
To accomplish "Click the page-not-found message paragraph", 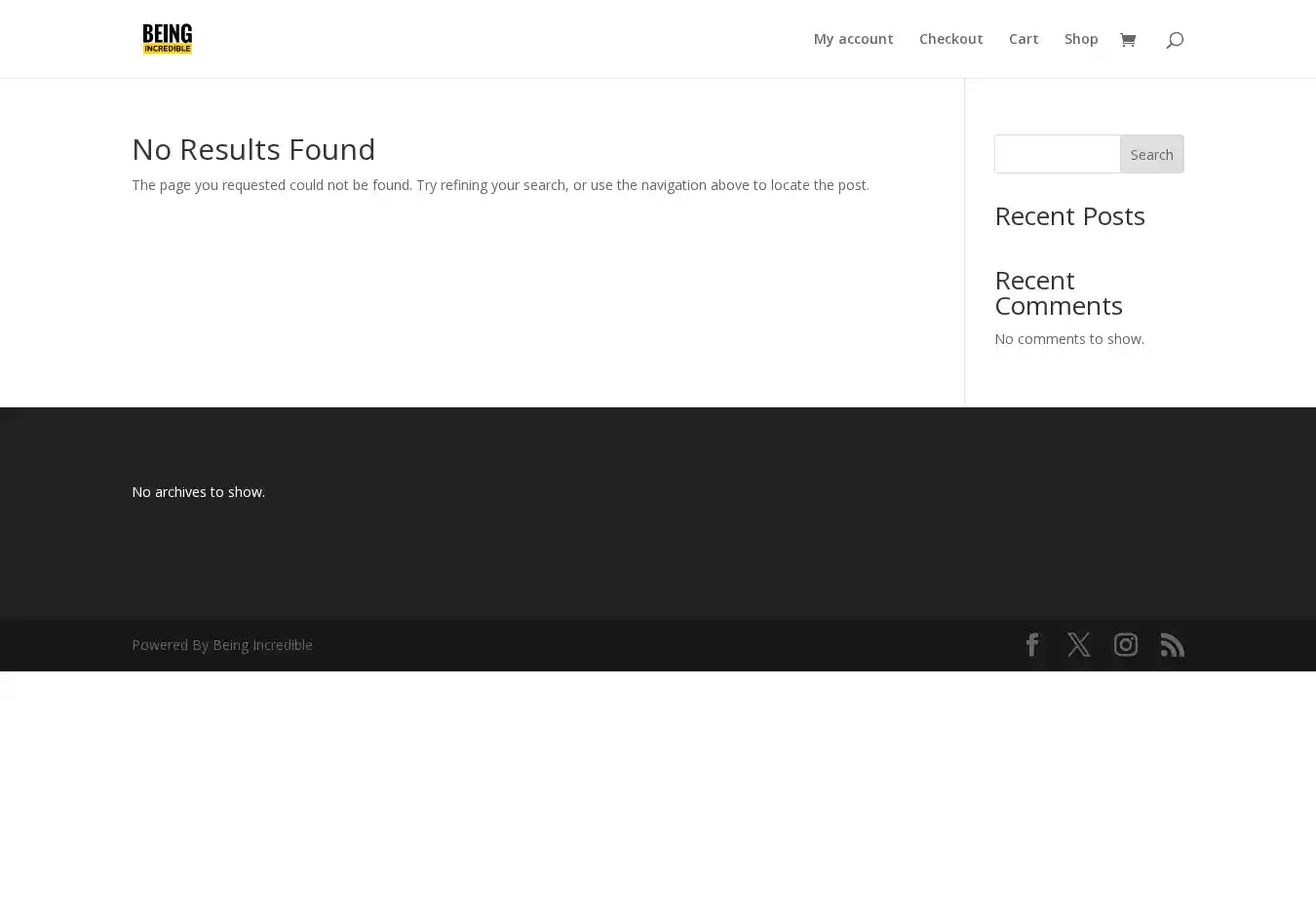I will pos(500,185).
